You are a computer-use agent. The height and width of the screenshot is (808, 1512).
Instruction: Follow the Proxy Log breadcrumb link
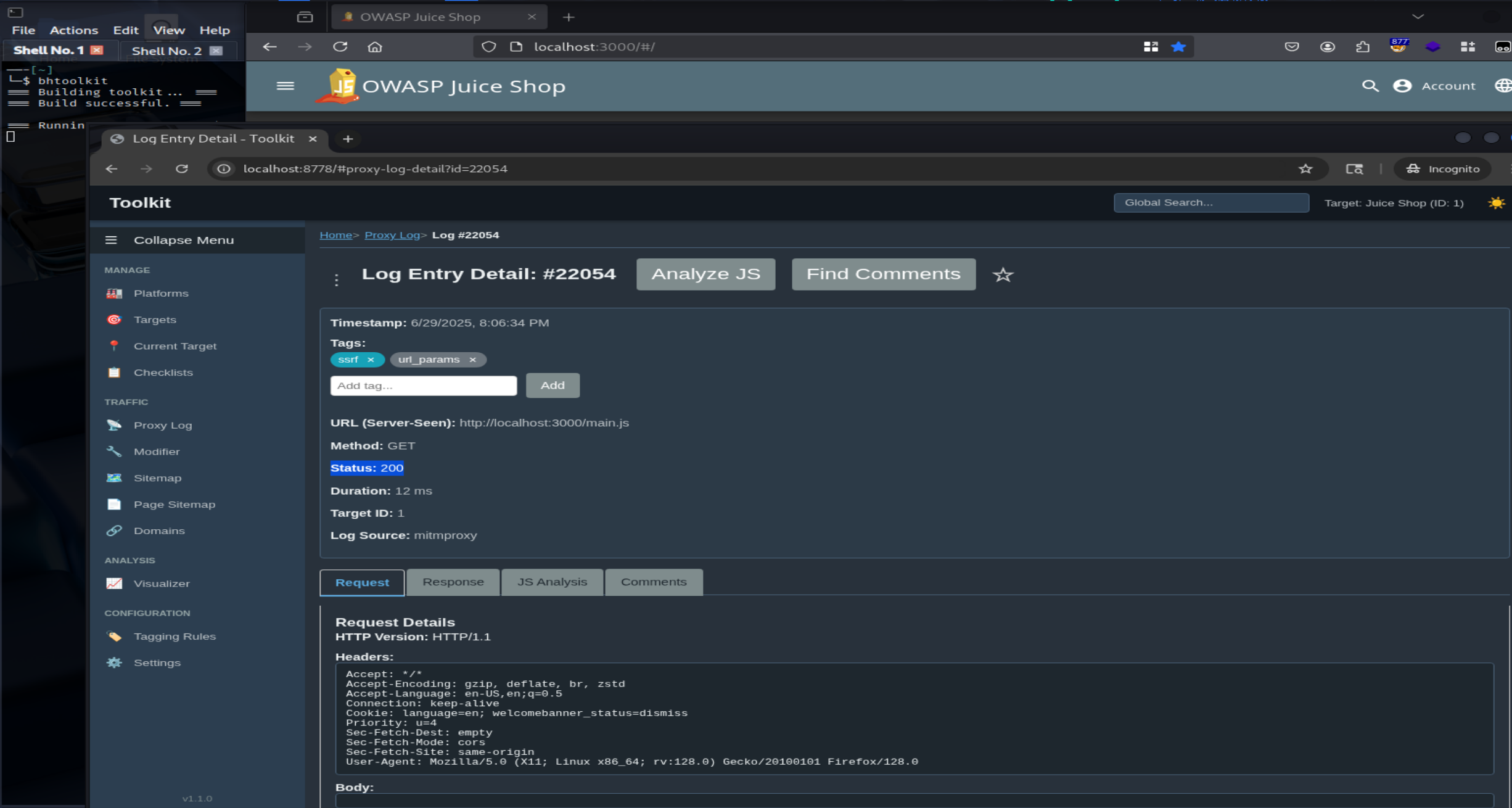coord(392,235)
